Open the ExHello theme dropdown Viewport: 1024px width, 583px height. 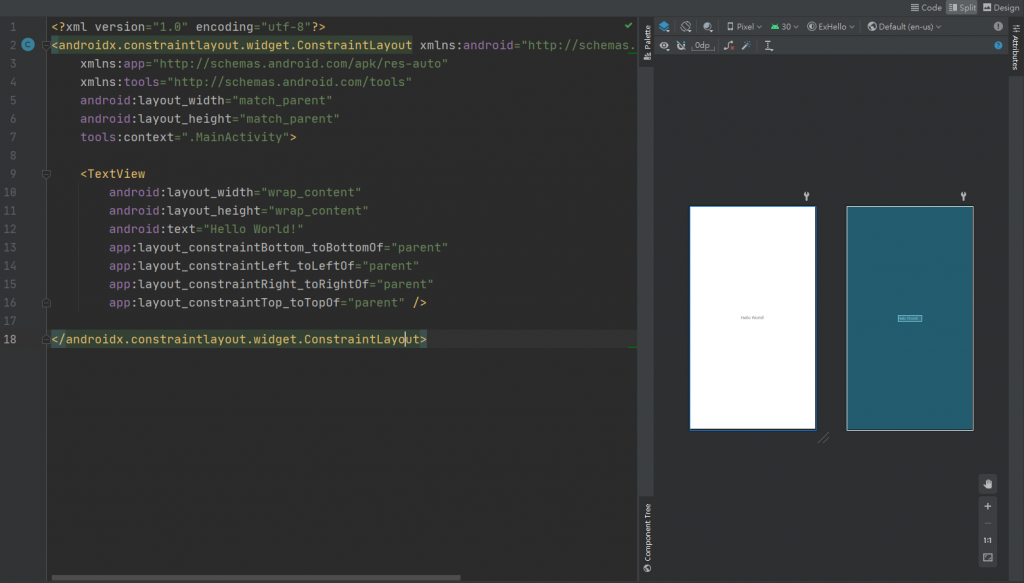pos(831,27)
